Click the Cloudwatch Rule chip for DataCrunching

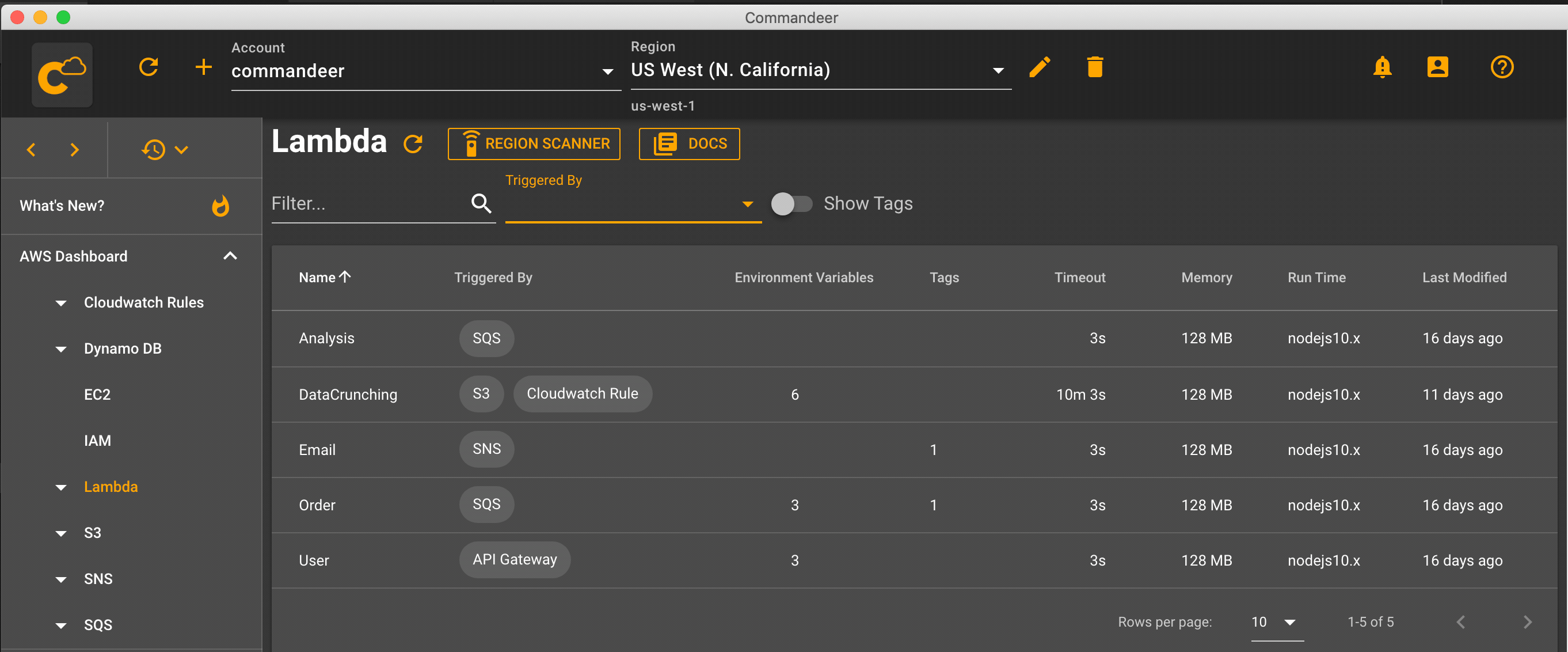pyautogui.click(x=583, y=393)
